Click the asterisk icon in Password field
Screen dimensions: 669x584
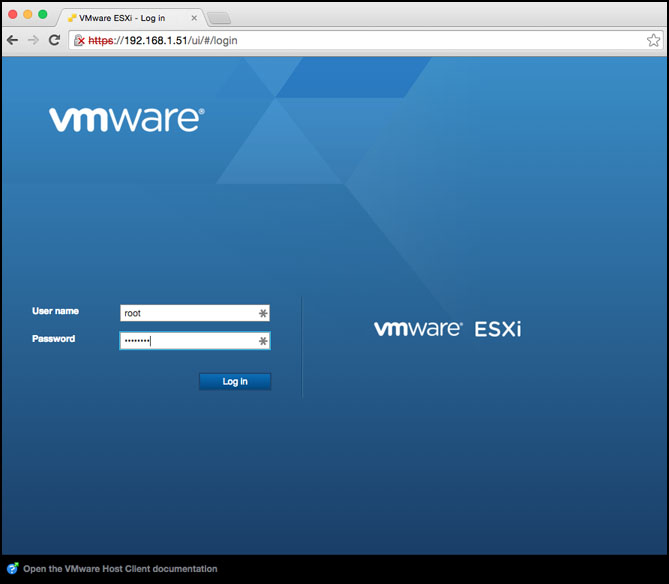(x=263, y=341)
